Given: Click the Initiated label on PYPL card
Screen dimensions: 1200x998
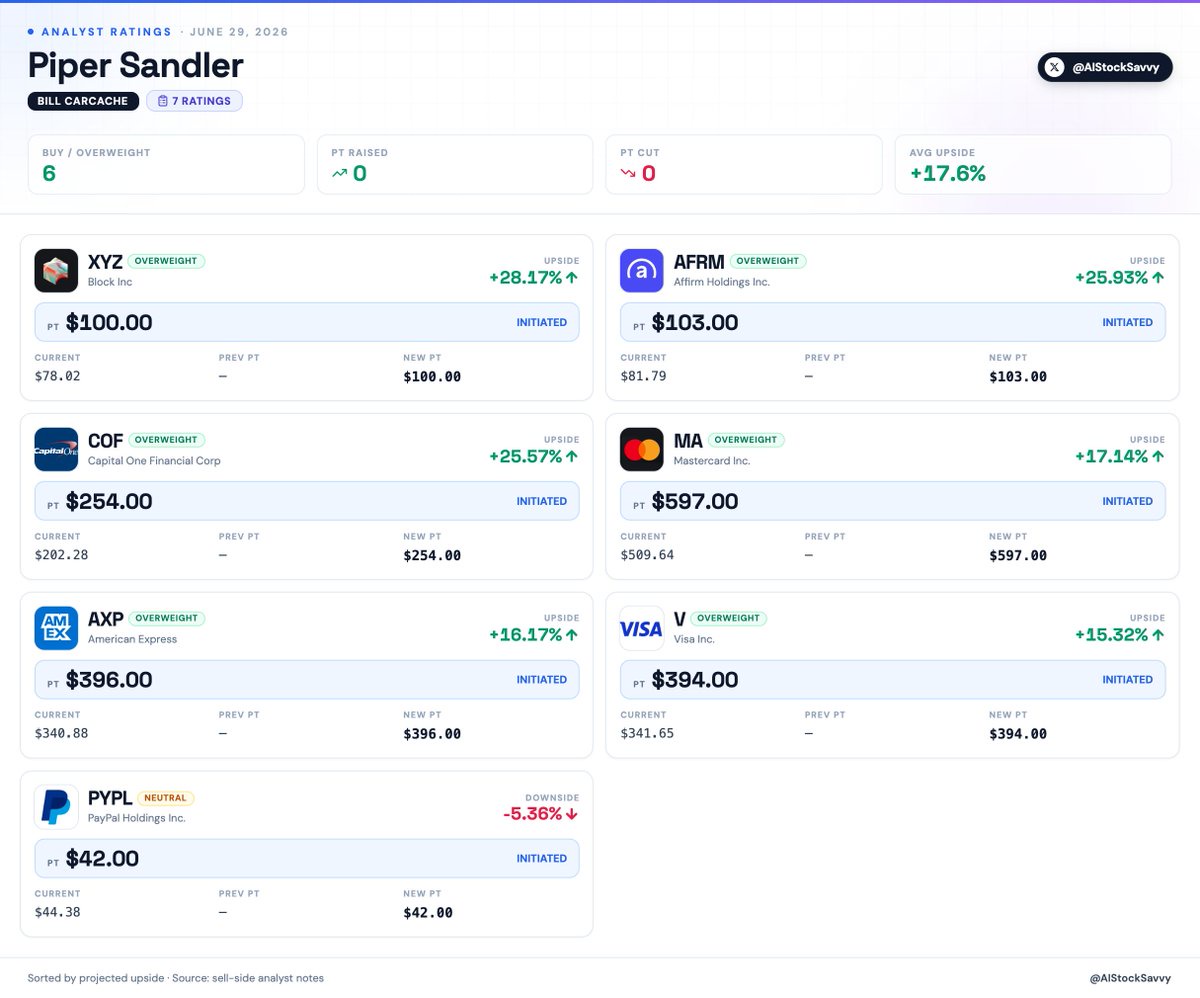Looking at the screenshot, I should [541, 858].
